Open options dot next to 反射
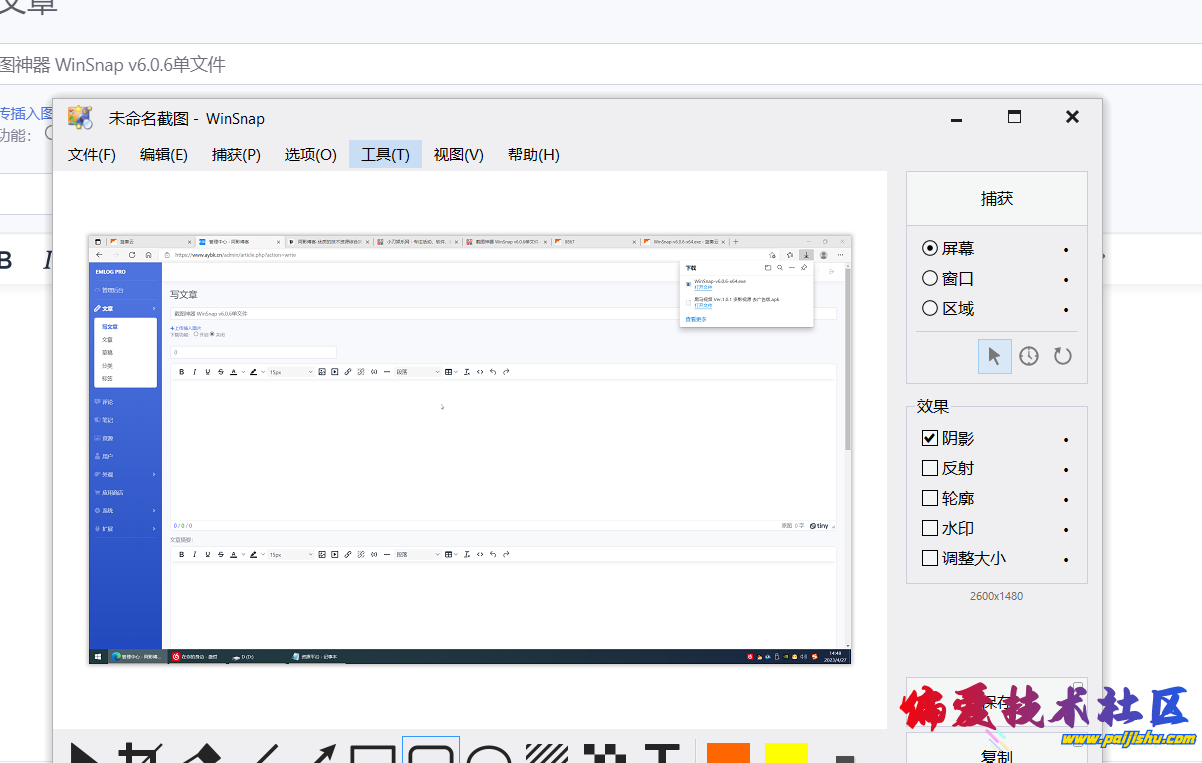This screenshot has height=763, width=1202. coord(1066,470)
